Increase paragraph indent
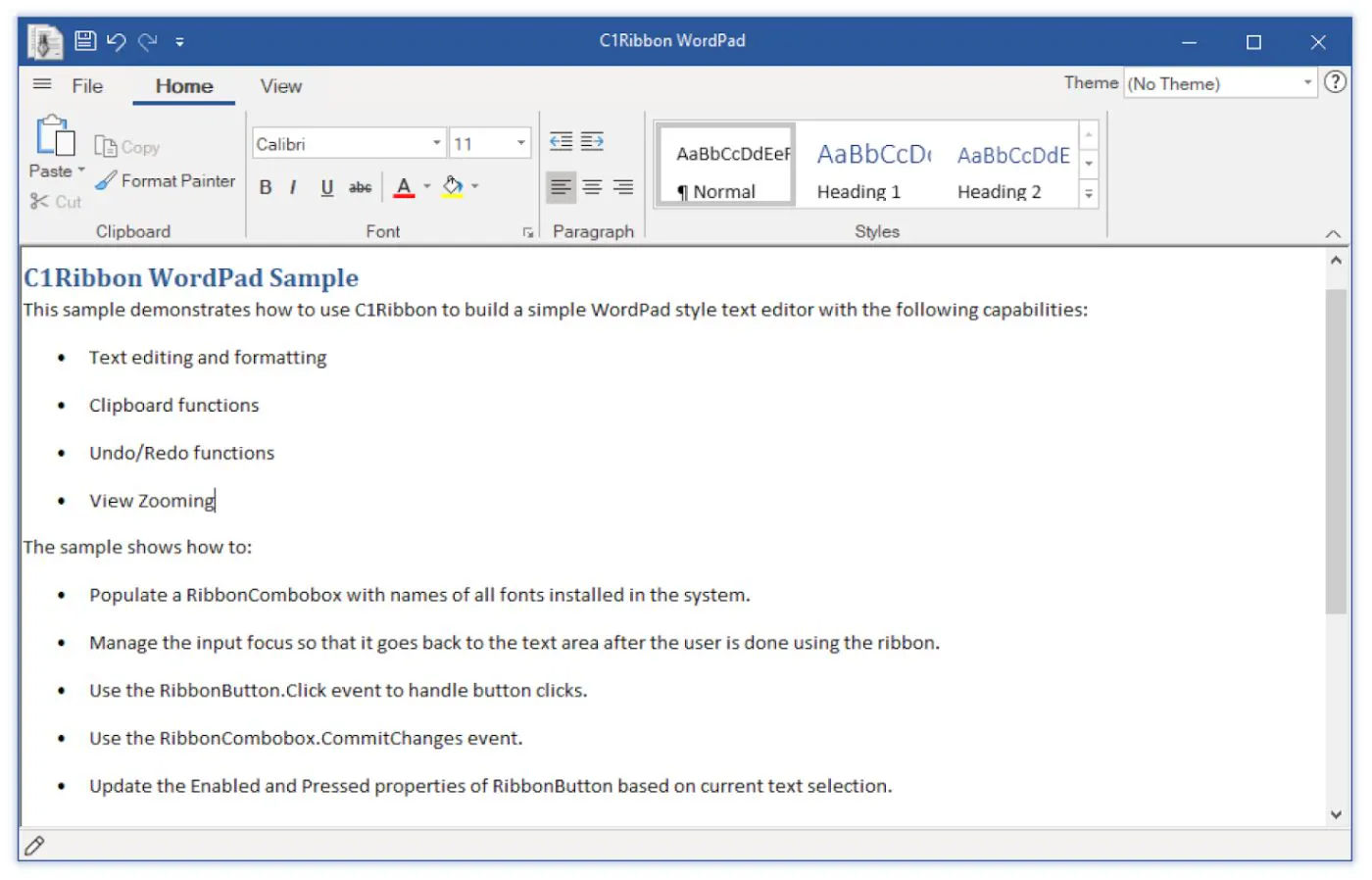 592,142
